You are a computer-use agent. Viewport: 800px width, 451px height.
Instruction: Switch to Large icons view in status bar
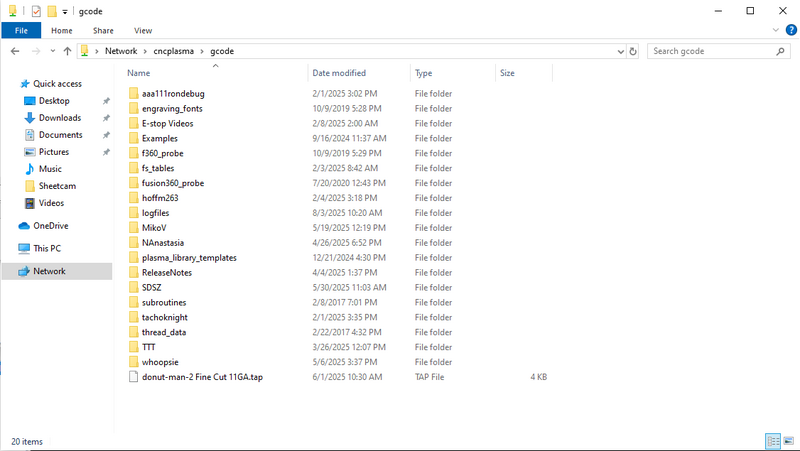787,441
